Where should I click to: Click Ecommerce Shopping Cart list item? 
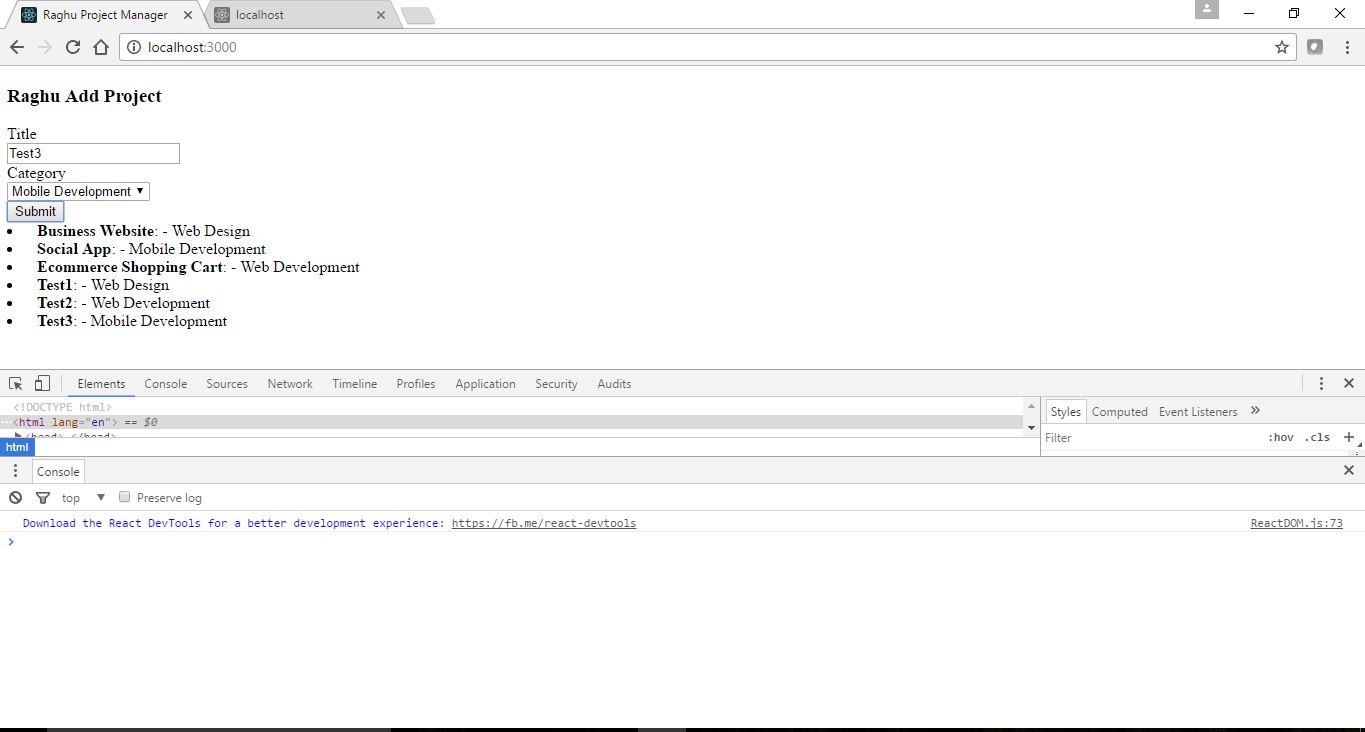[198, 267]
